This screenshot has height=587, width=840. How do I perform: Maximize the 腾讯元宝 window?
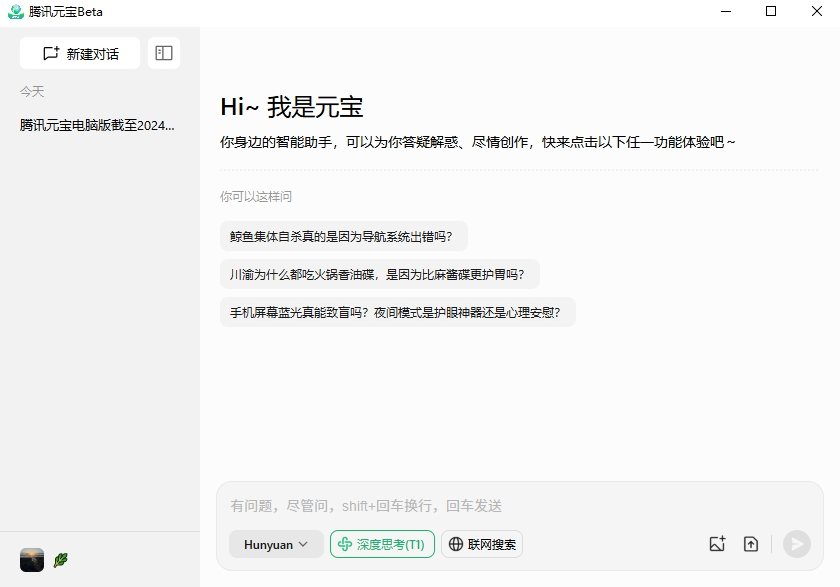tap(770, 12)
